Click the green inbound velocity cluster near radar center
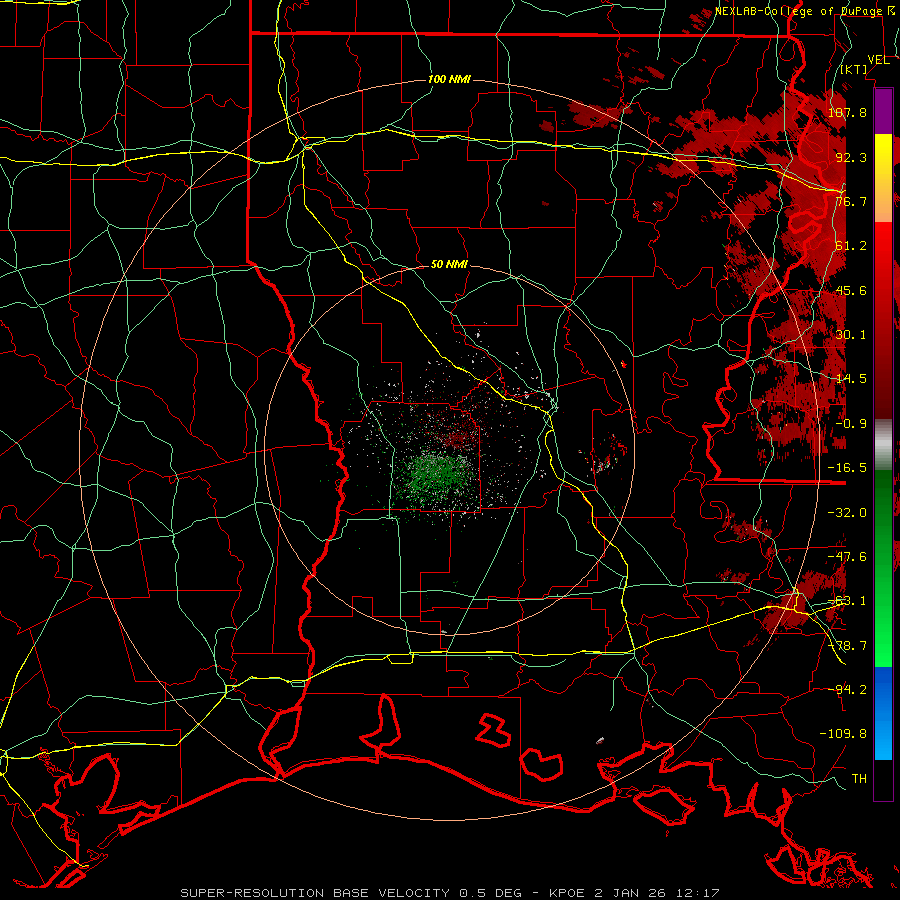Image resolution: width=900 pixels, height=900 pixels. pyautogui.click(x=439, y=474)
